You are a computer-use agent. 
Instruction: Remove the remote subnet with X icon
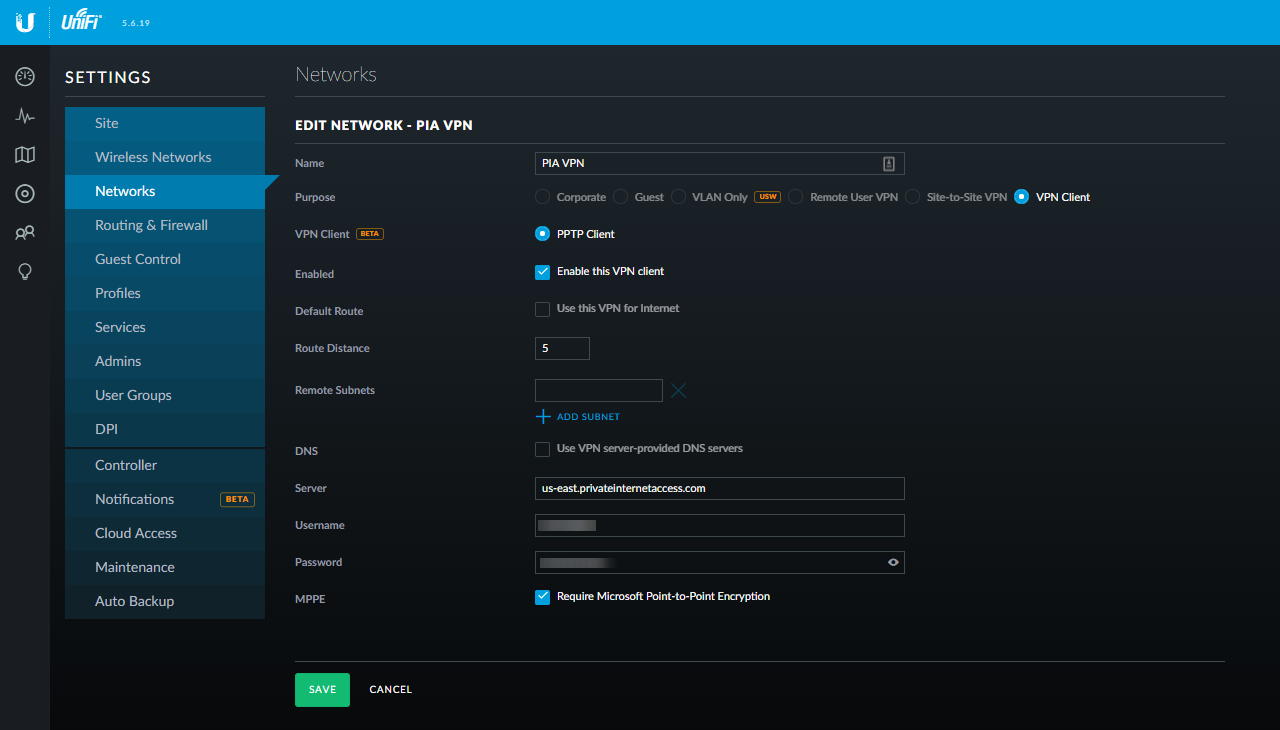point(678,391)
